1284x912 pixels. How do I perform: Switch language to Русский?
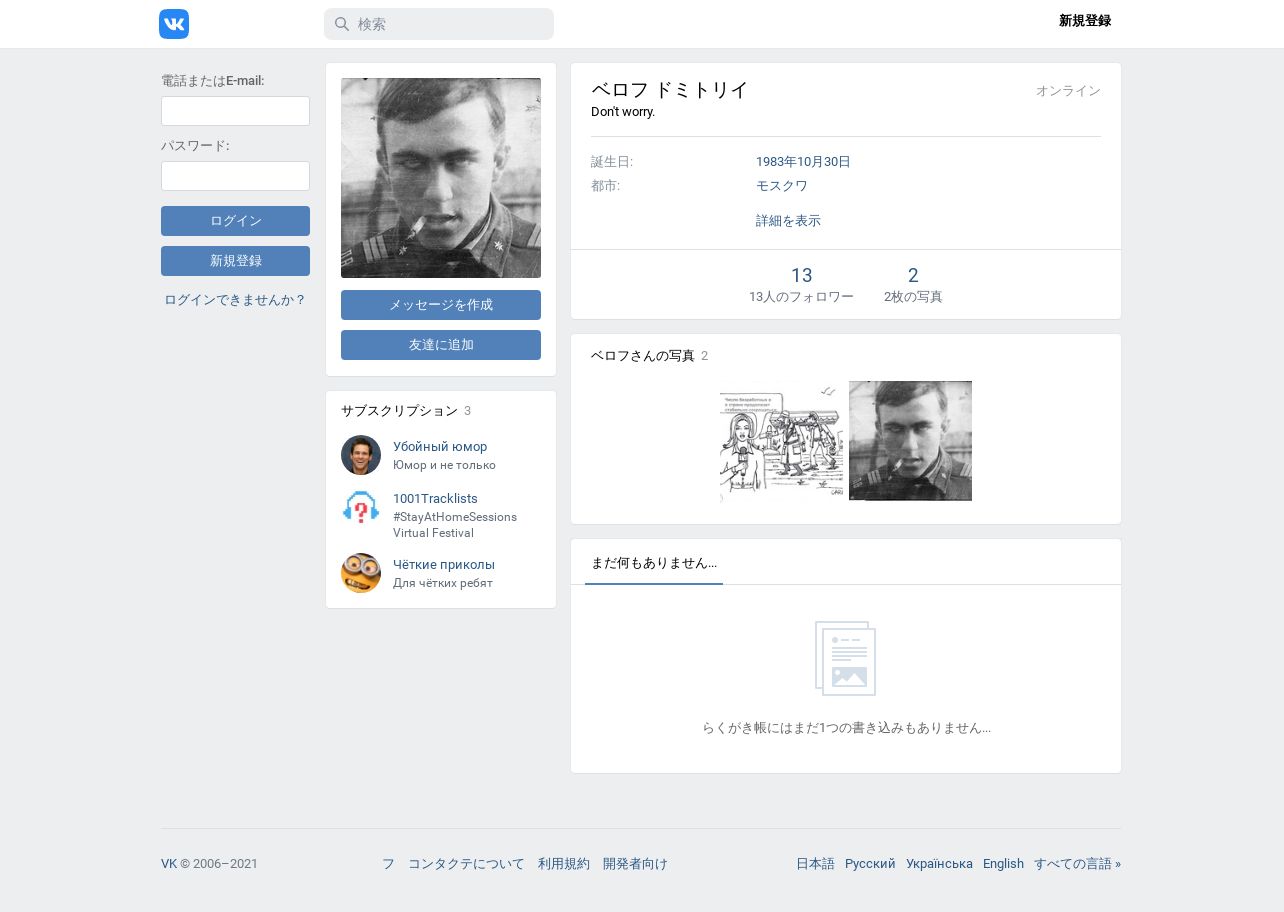[870, 864]
